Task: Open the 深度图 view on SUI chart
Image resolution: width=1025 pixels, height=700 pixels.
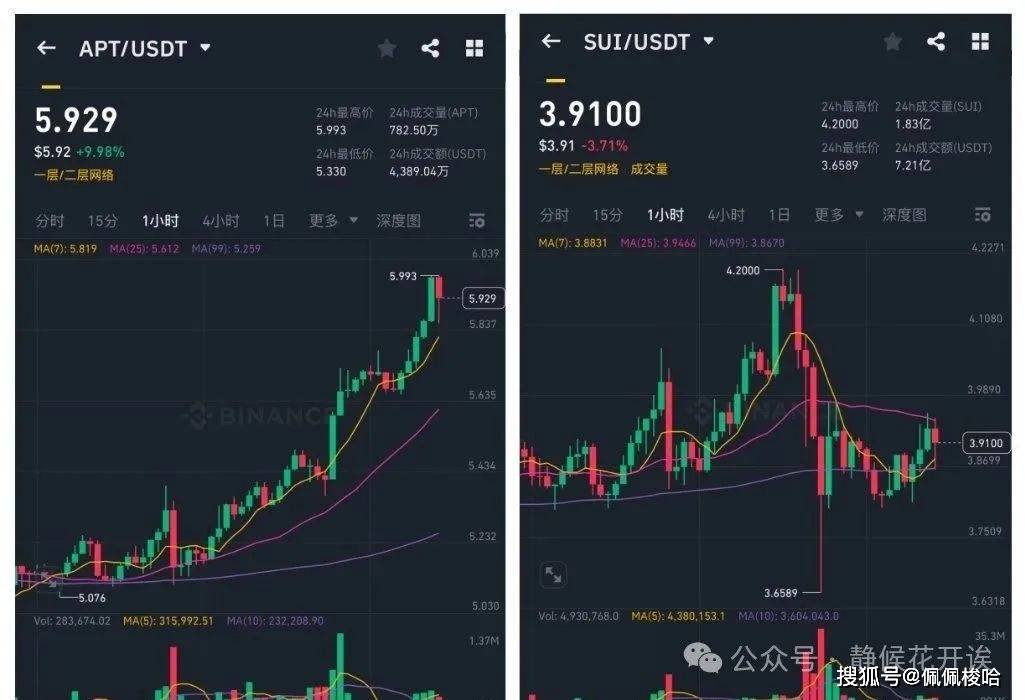Action: 904,215
